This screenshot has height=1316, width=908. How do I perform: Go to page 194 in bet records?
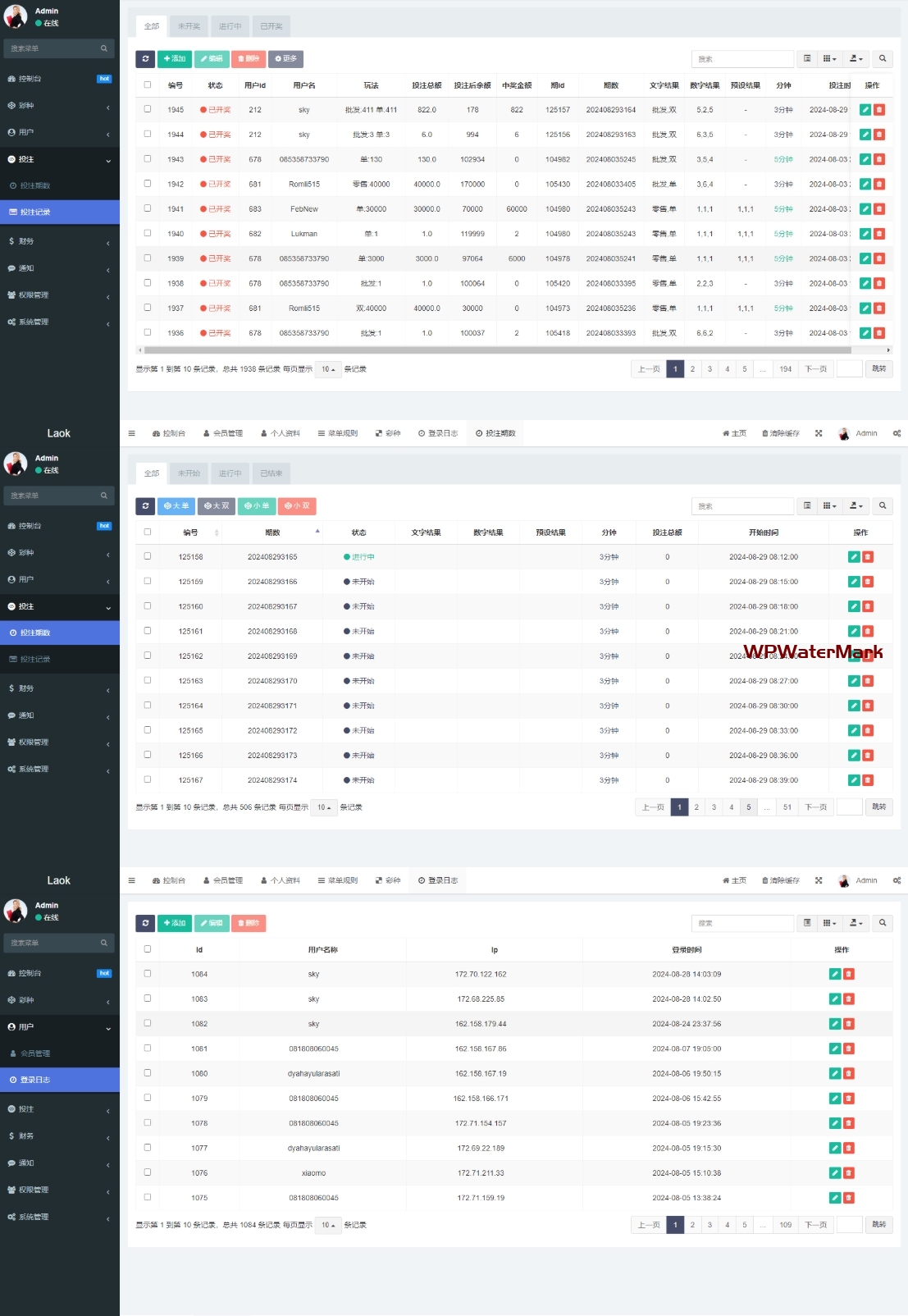785,369
